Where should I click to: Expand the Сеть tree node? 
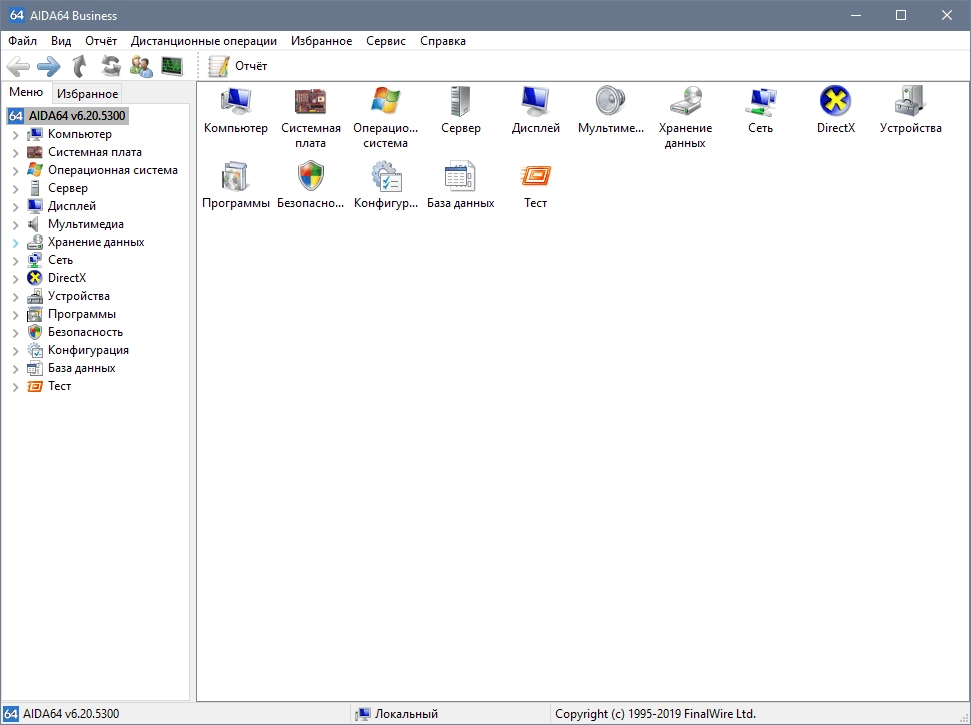point(15,261)
